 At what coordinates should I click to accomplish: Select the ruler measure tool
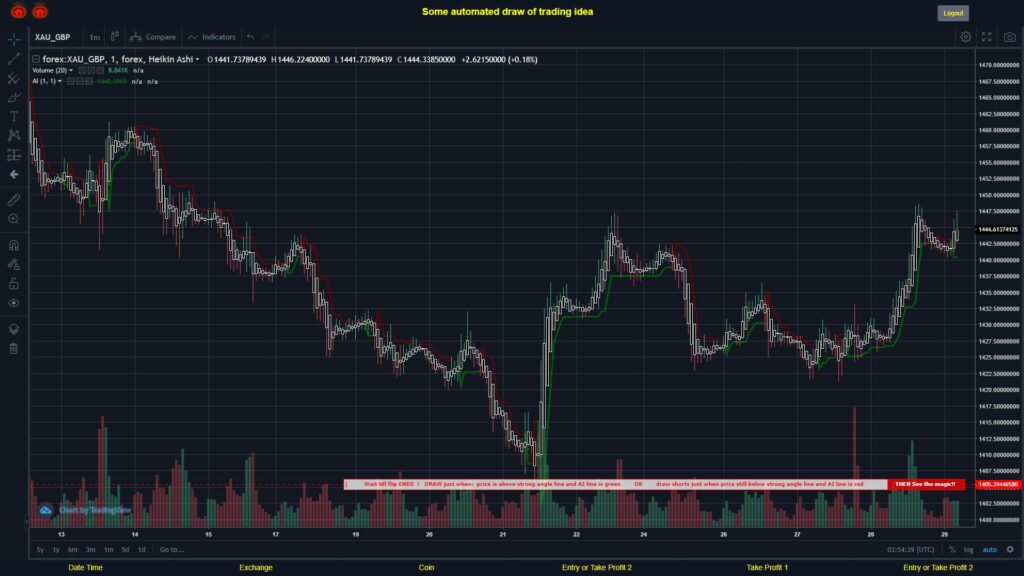tap(14, 200)
